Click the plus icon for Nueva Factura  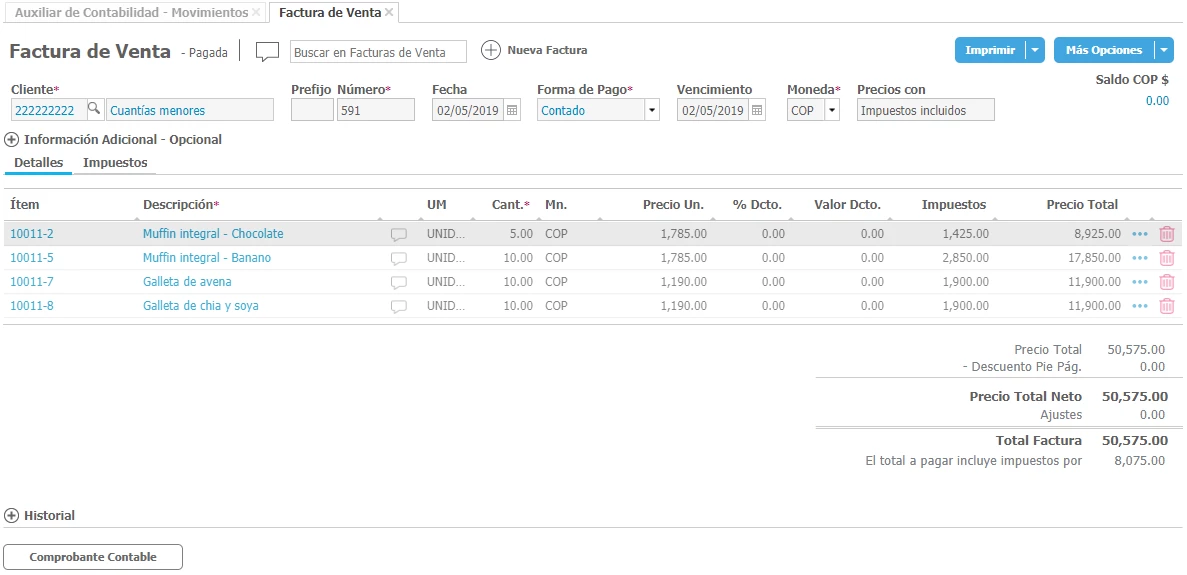[x=490, y=50]
